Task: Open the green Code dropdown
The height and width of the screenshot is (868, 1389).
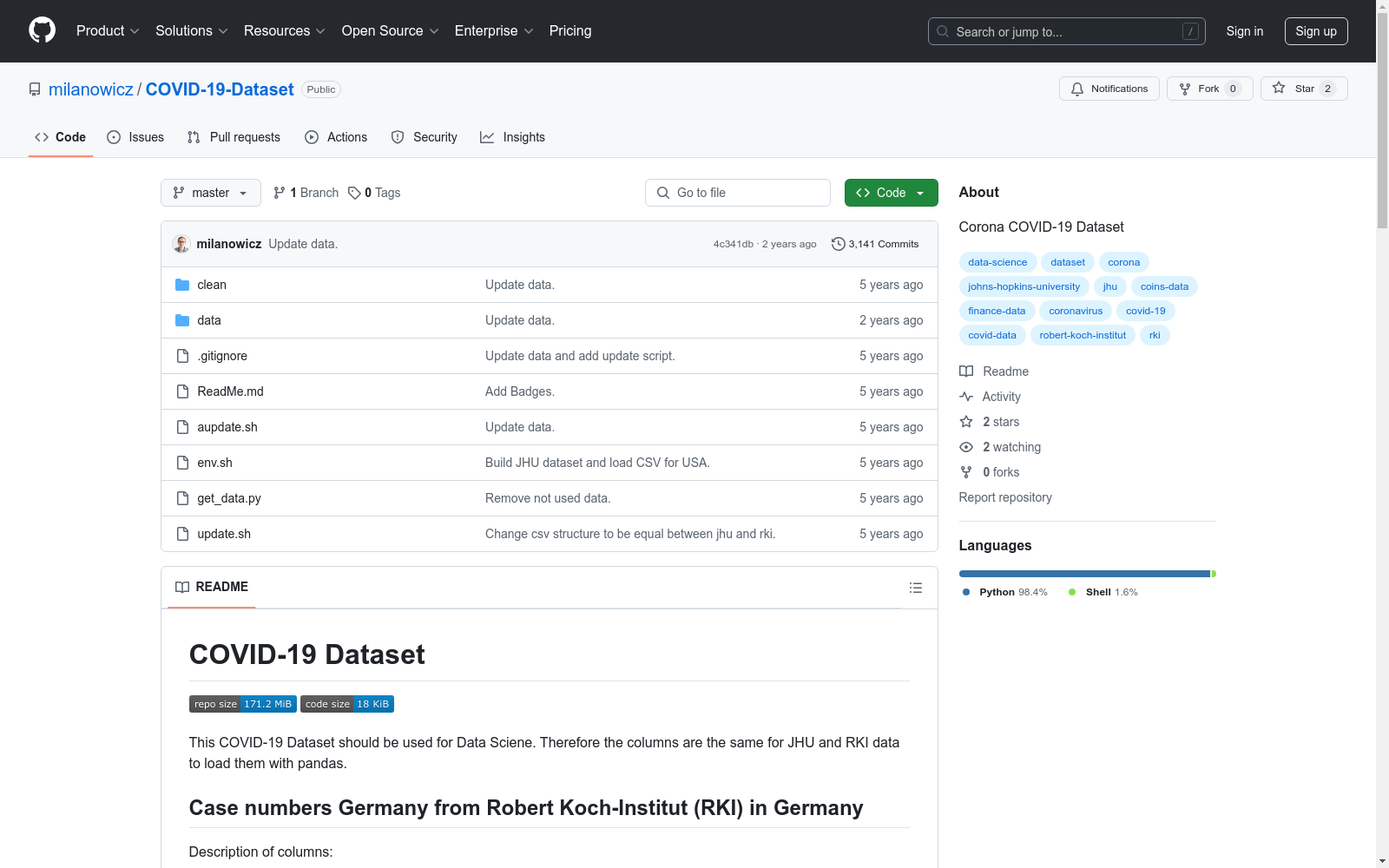Action: click(891, 193)
